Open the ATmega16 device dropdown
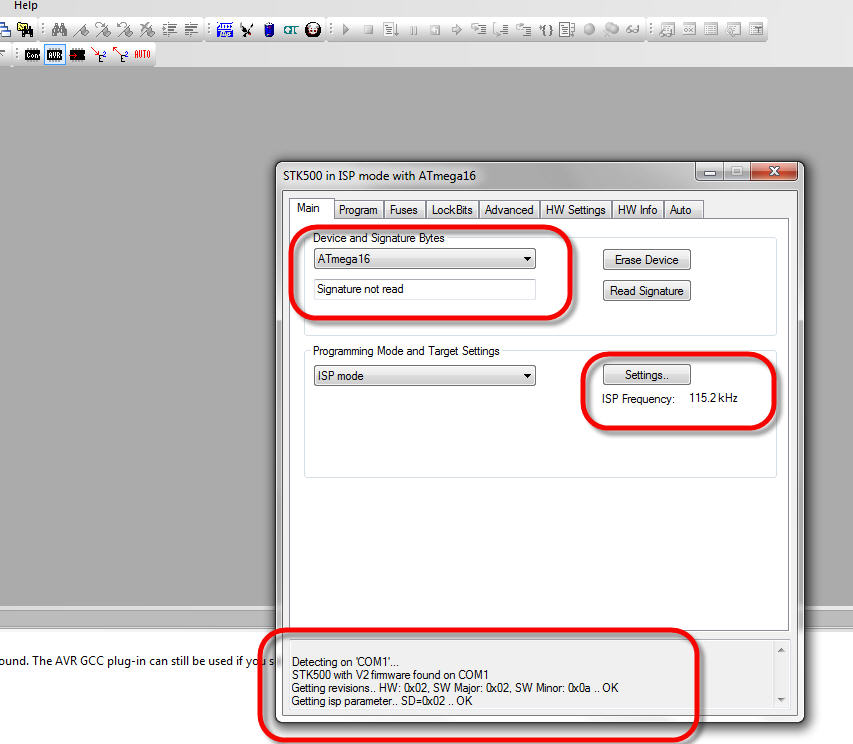The width and height of the screenshot is (853, 744). tap(424, 259)
